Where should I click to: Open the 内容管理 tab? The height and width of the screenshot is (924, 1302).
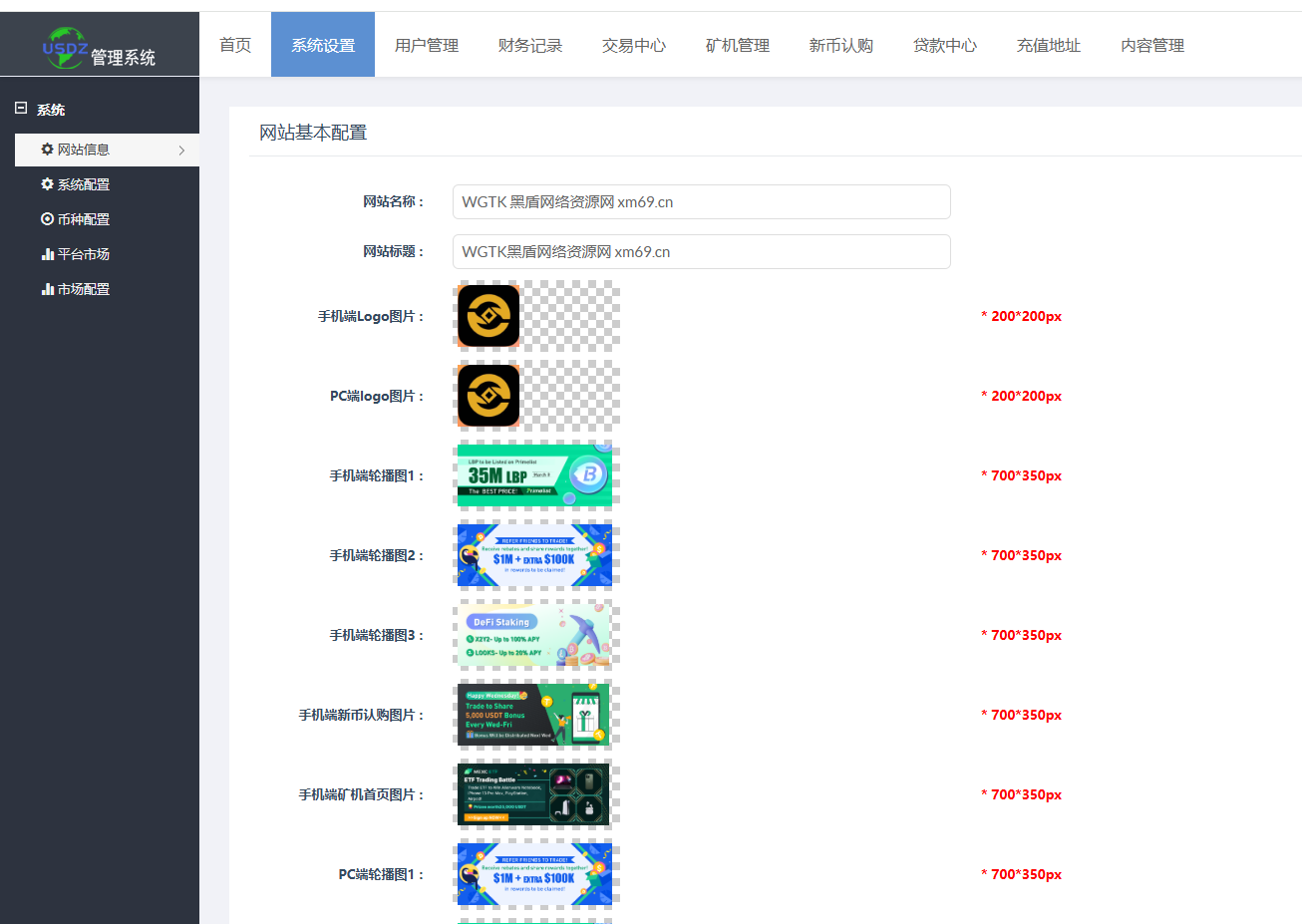pyautogui.click(x=1152, y=45)
